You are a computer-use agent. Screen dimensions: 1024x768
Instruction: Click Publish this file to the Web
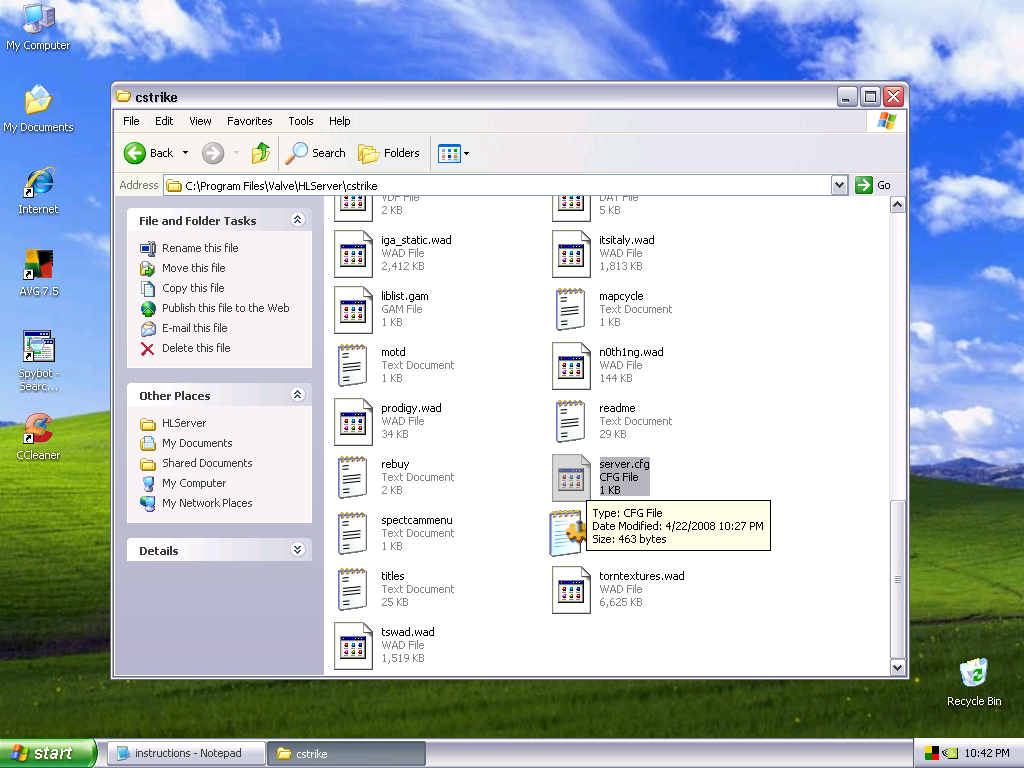coord(225,308)
